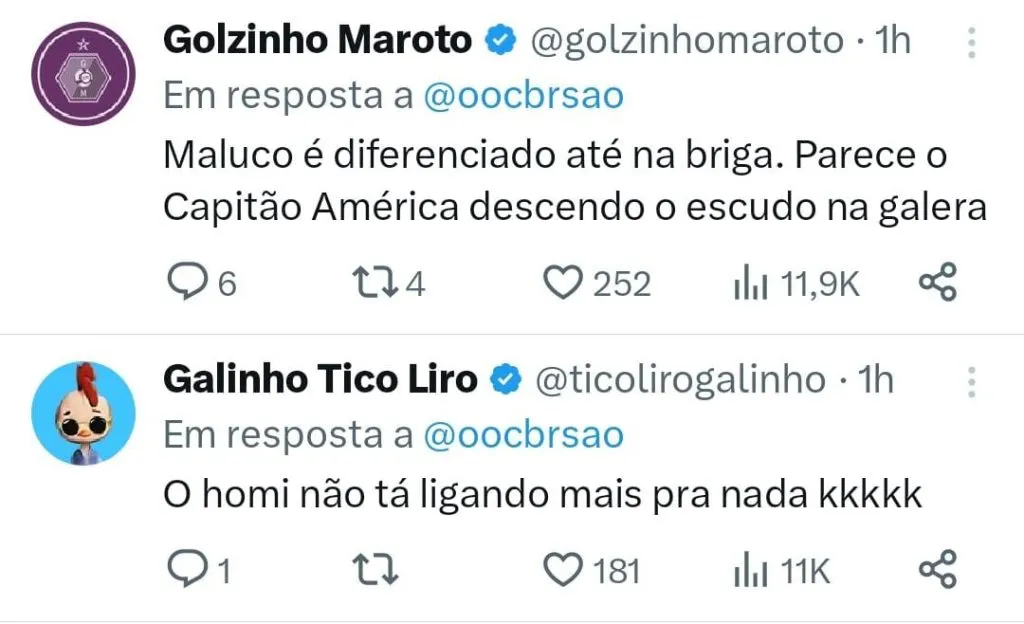
Task: Like Galinho Tico Liro's tweet
Action: pos(563,570)
